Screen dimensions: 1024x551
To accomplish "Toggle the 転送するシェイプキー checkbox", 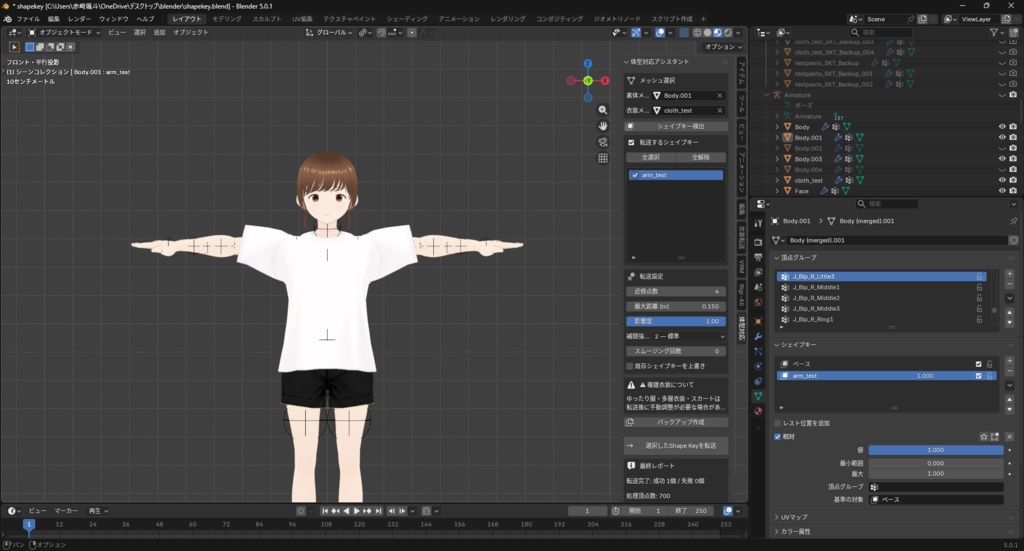I will pos(631,142).
